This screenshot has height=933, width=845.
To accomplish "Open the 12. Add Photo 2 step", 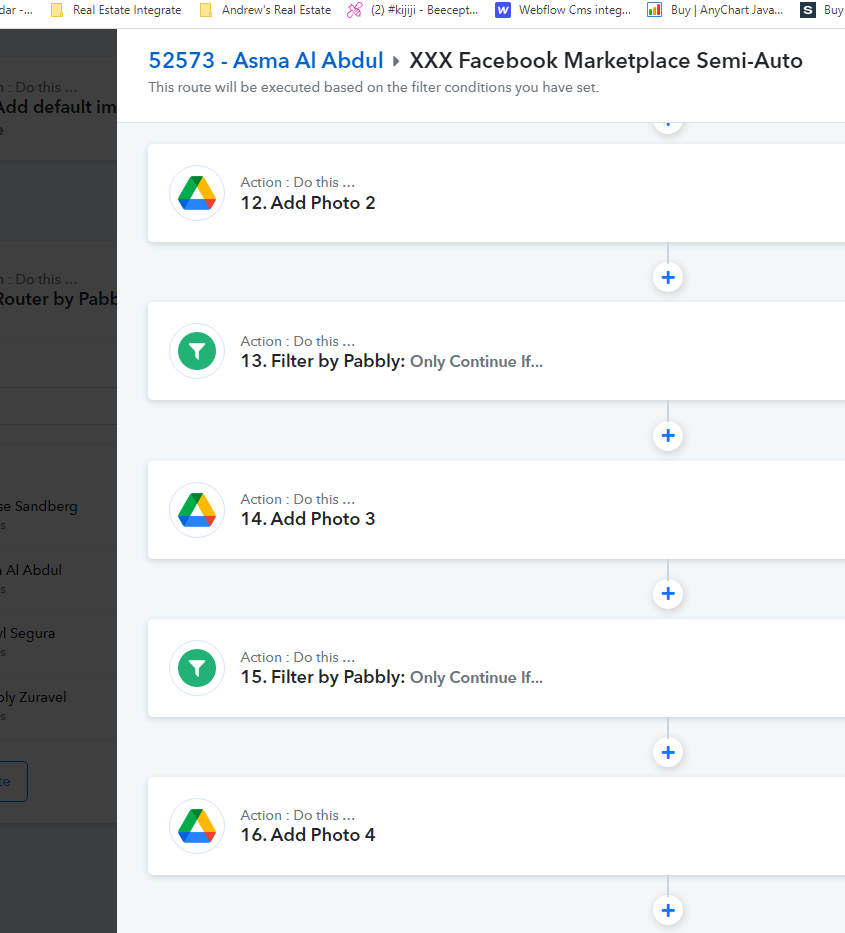I will click(x=496, y=193).
